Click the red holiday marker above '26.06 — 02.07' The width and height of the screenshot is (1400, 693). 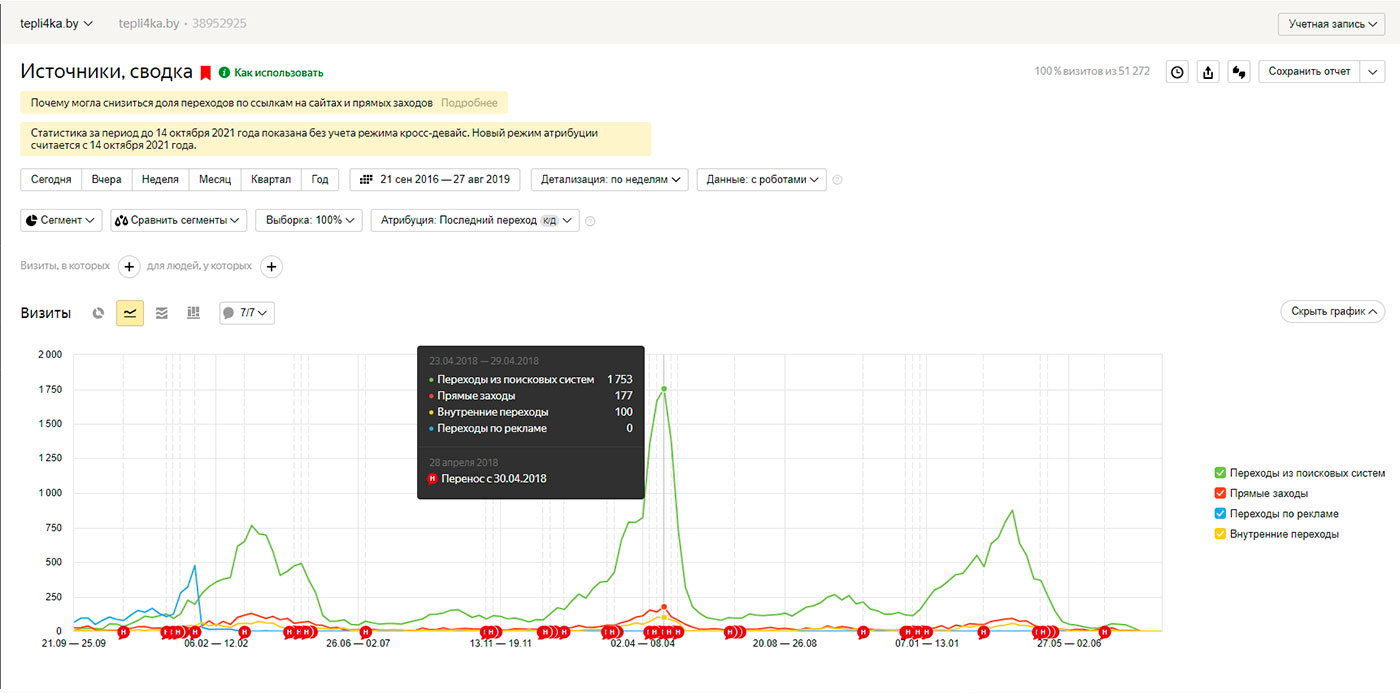tap(365, 632)
